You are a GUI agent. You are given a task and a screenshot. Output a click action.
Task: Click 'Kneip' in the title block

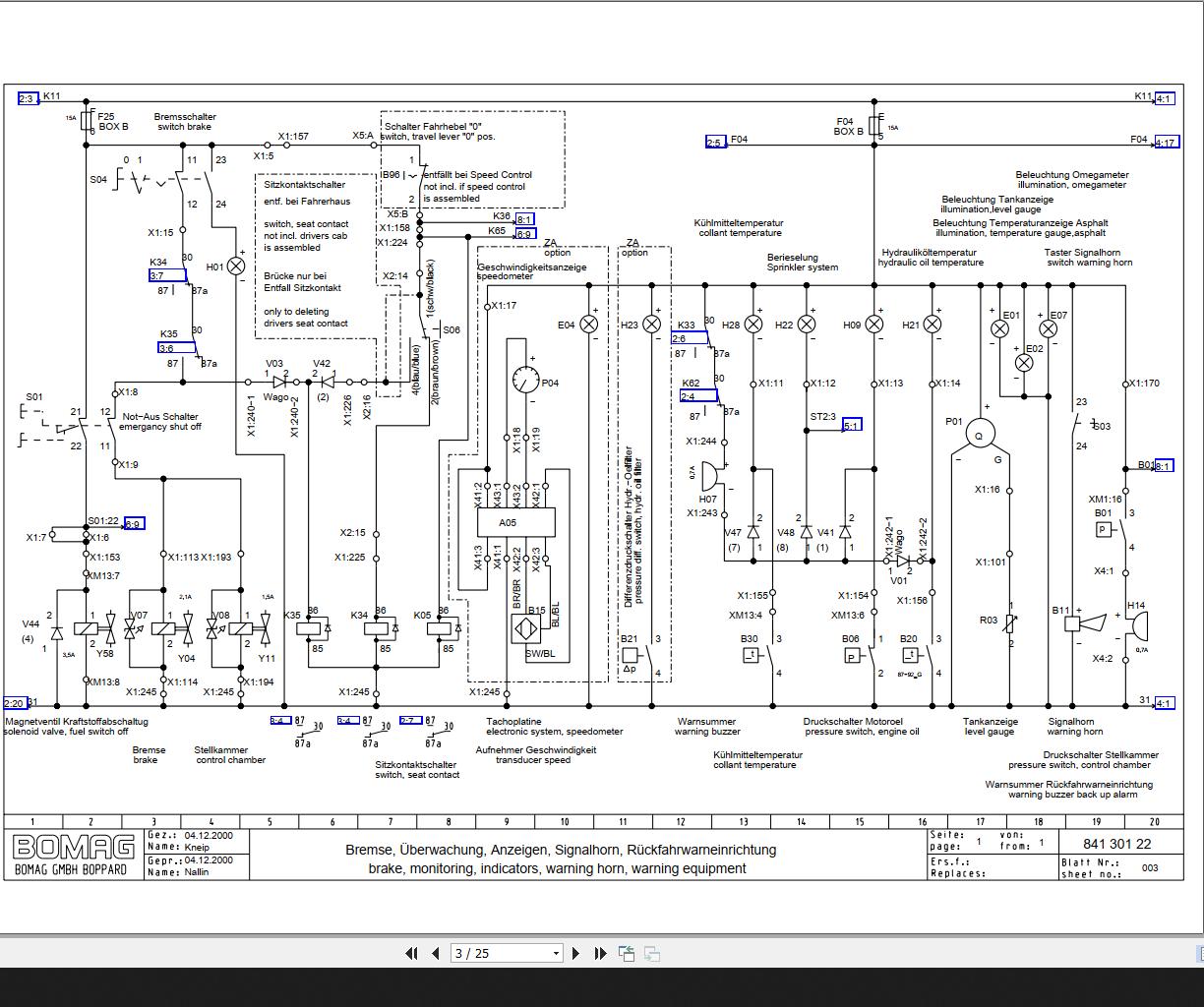click(x=197, y=847)
